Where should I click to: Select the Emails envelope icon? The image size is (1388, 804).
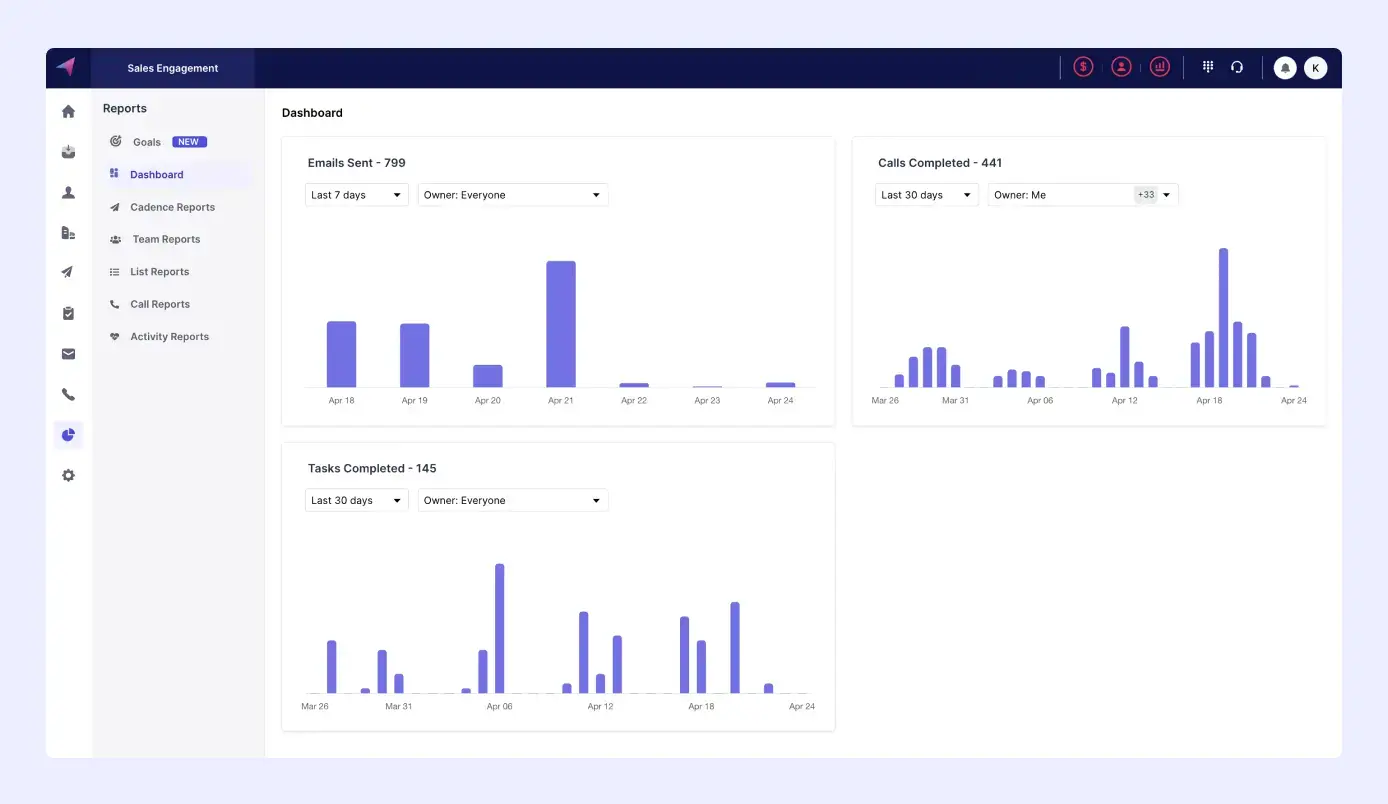pos(68,353)
